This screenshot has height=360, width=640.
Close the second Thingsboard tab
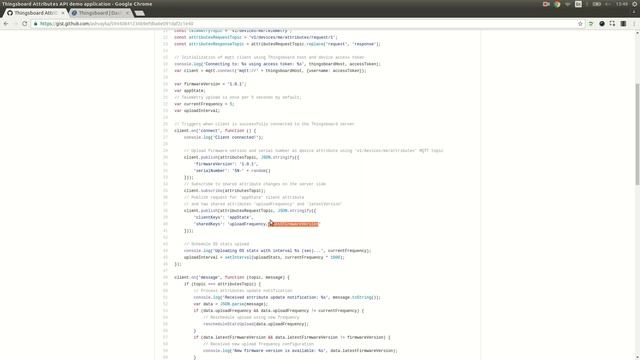tap(127, 13)
